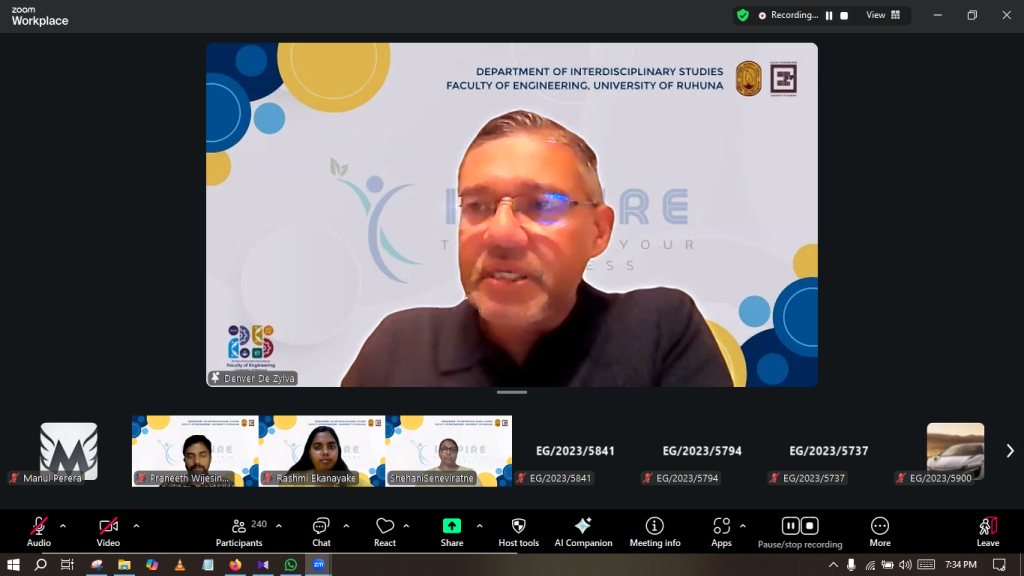Image resolution: width=1024 pixels, height=576 pixels.
Task: Open the React emoji menu
Action: [x=385, y=530]
